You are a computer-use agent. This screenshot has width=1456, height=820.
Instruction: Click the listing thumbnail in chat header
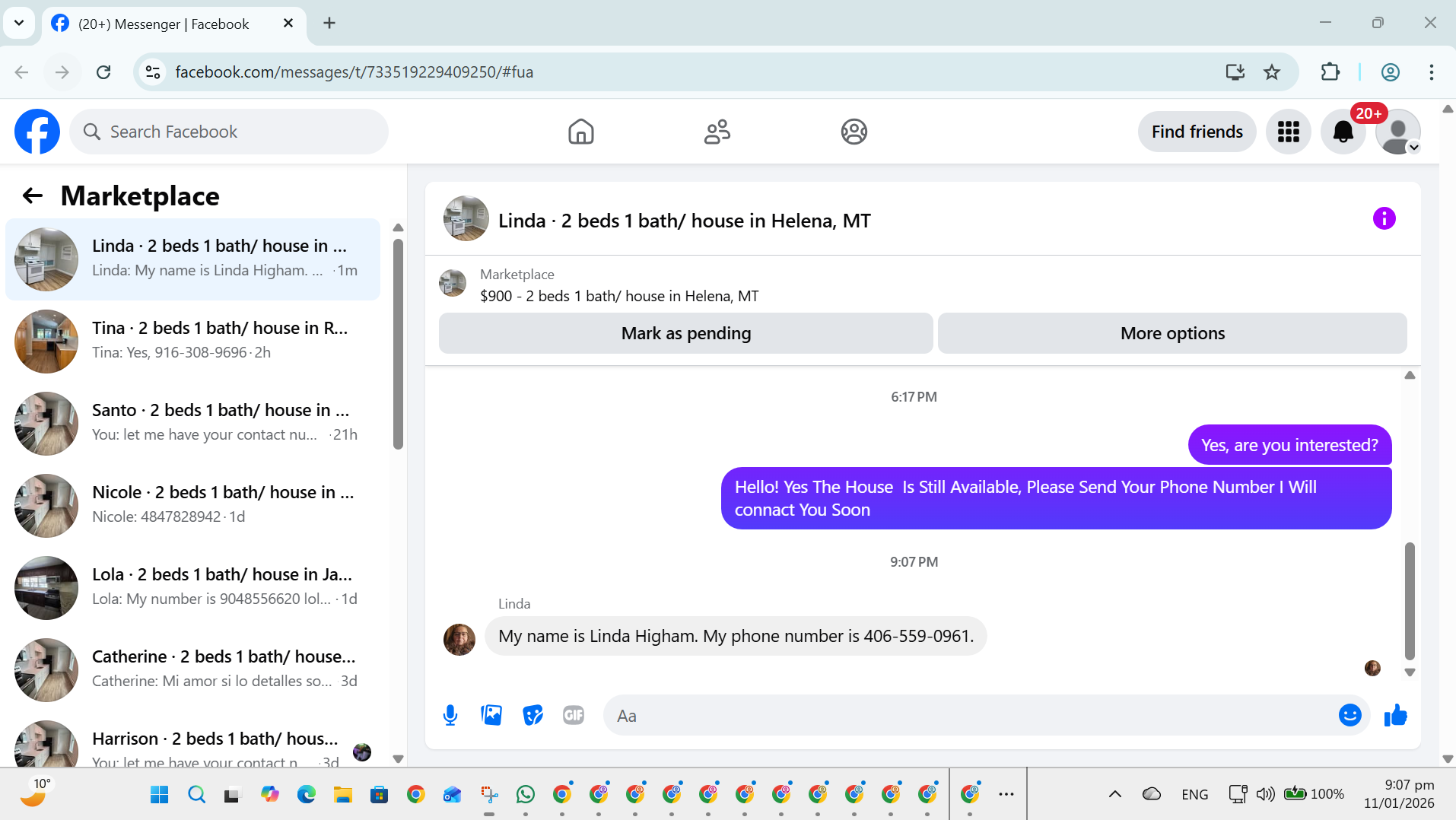pyautogui.click(x=466, y=219)
